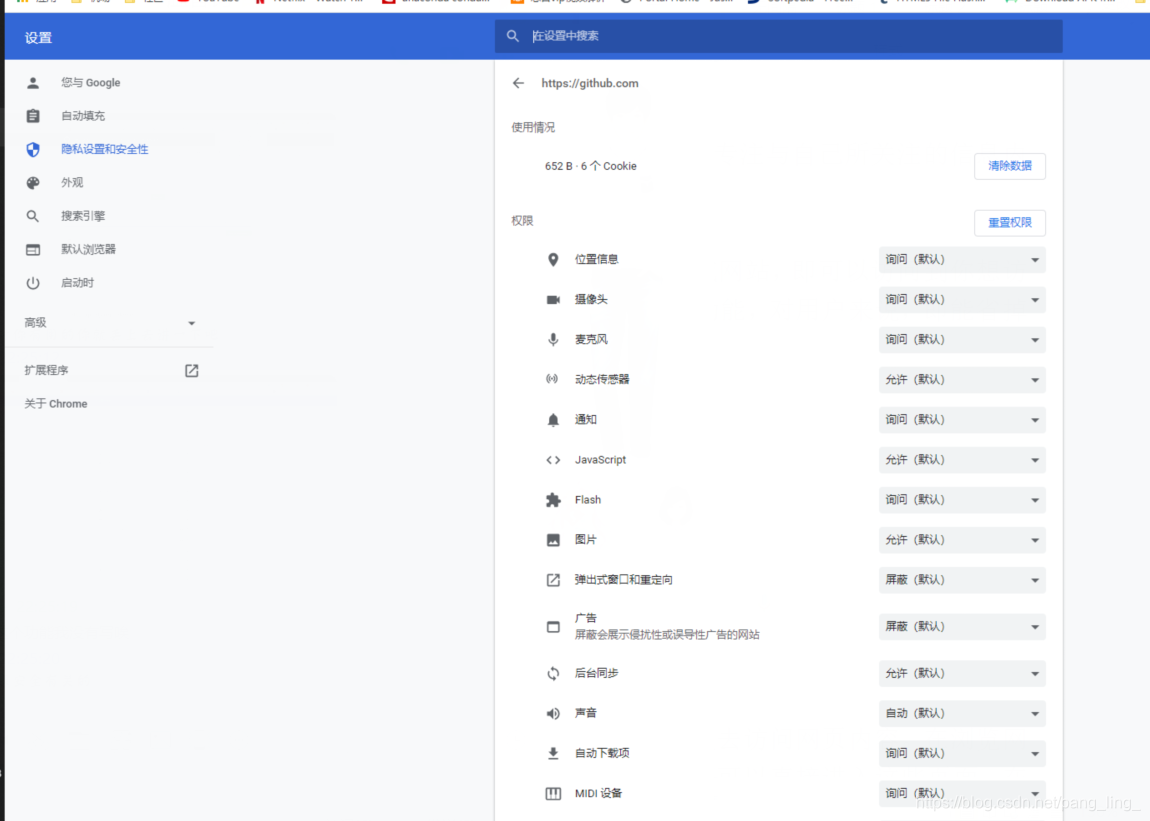1150x821 pixels.
Task: Open 关于 Chrome page
Action: [x=56, y=404]
